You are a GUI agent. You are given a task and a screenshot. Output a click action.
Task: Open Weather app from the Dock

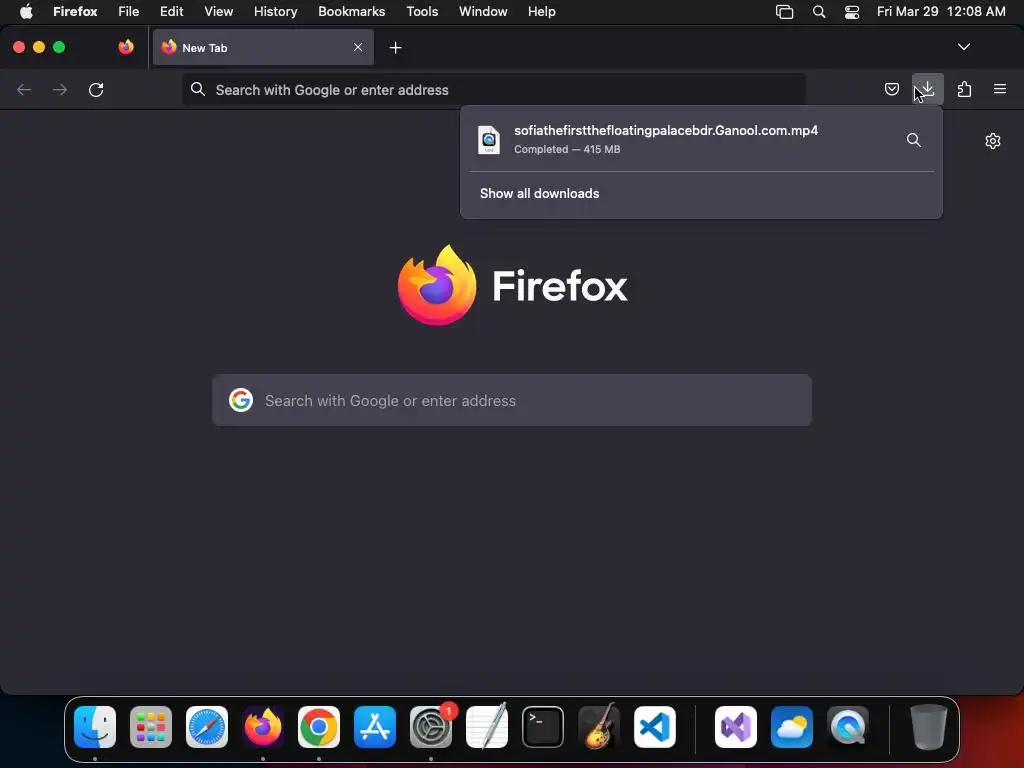click(792, 726)
